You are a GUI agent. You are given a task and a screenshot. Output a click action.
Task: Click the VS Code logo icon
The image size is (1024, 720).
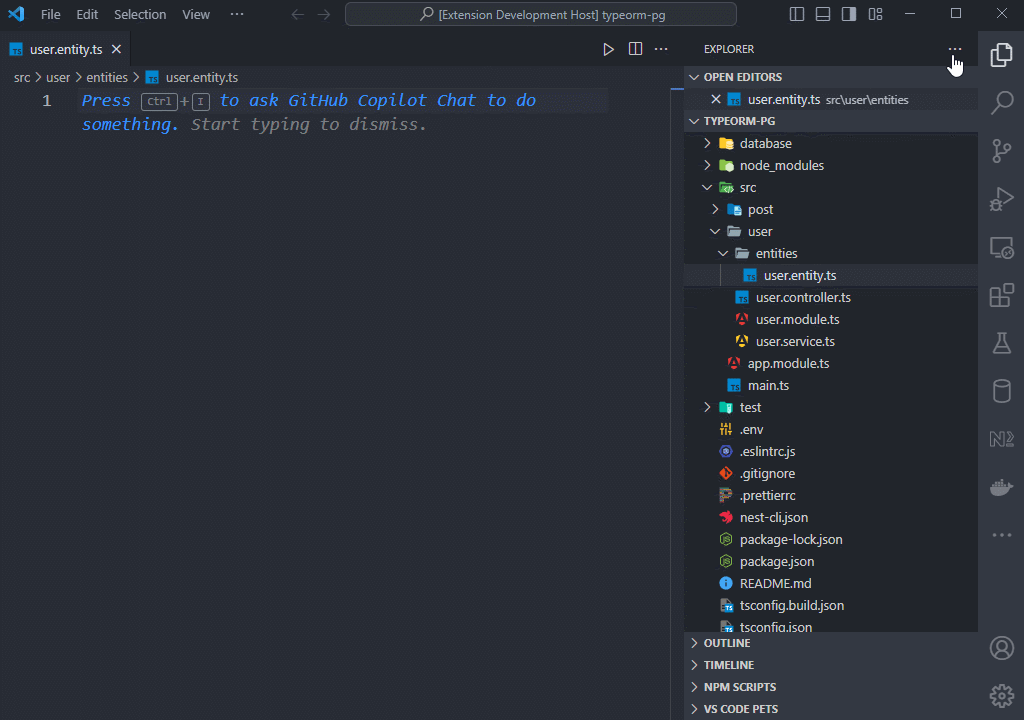16,14
